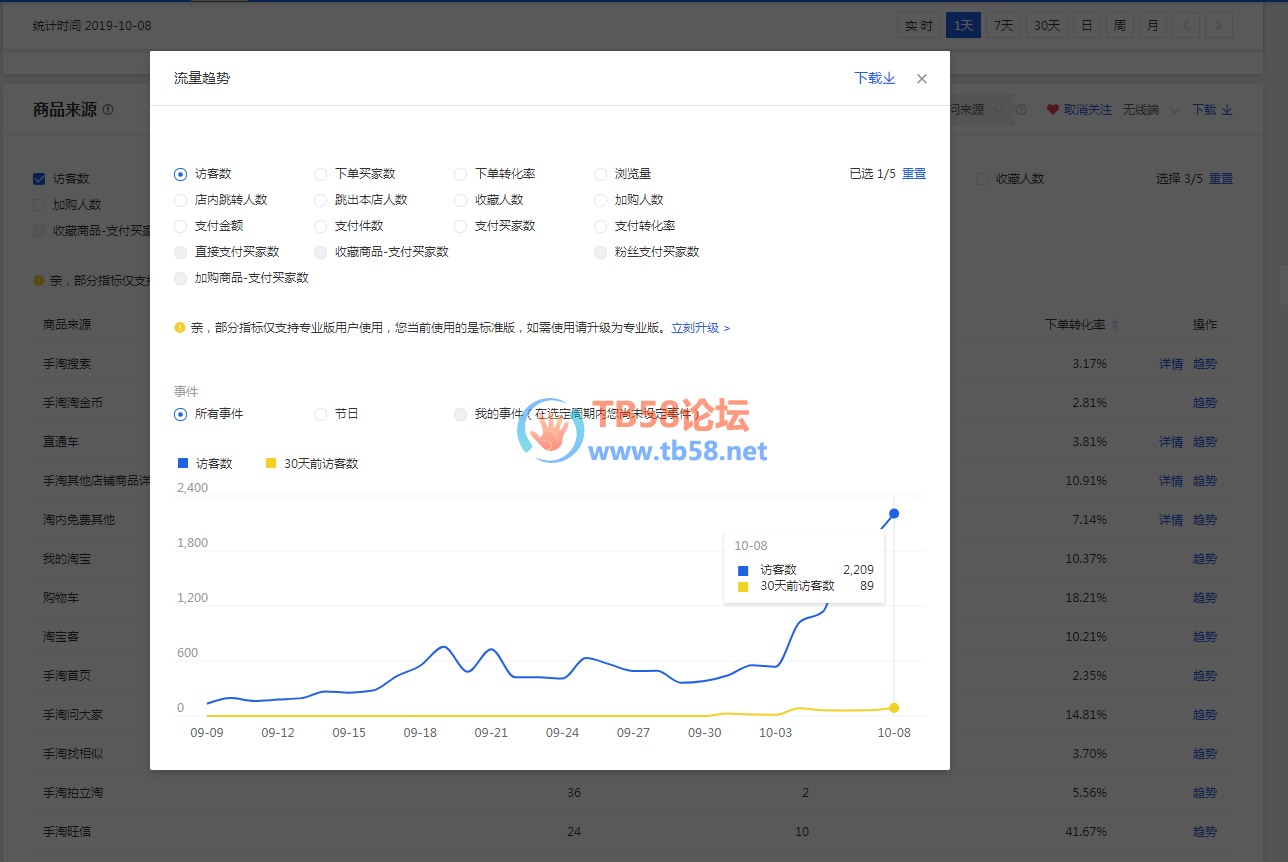
Task: Select the 浏览量 radio option
Action: tap(600, 174)
